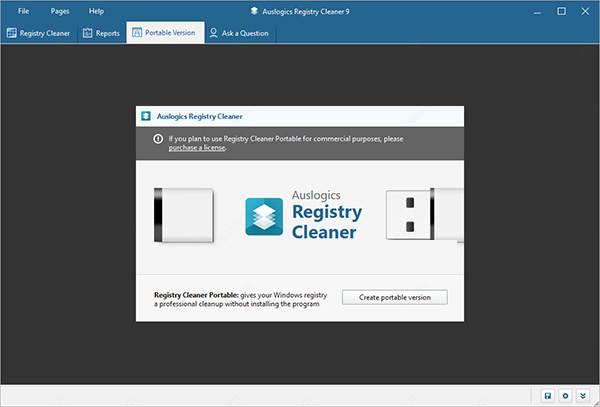Open the Pages menu
The width and height of the screenshot is (600, 407).
(x=60, y=11)
